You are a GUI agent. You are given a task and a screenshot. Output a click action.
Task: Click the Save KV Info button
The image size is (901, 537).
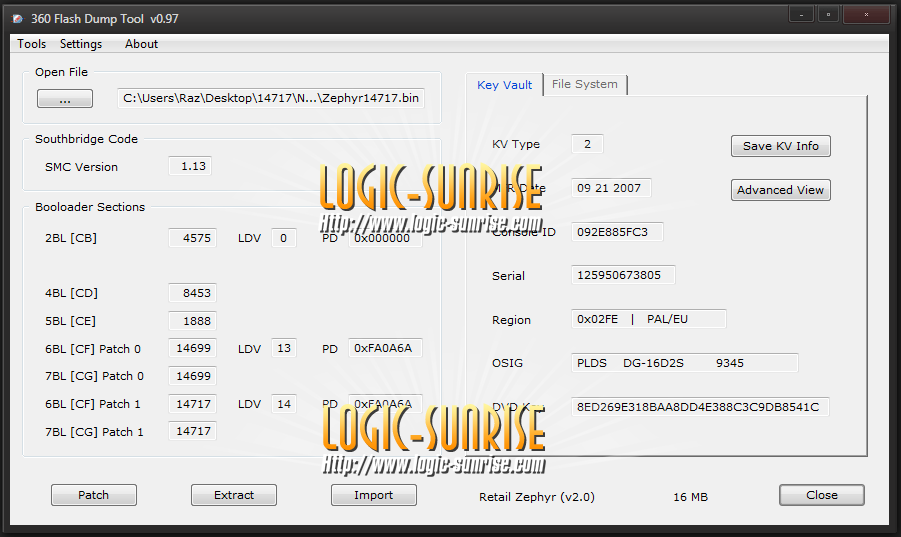pyautogui.click(x=781, y=146)
